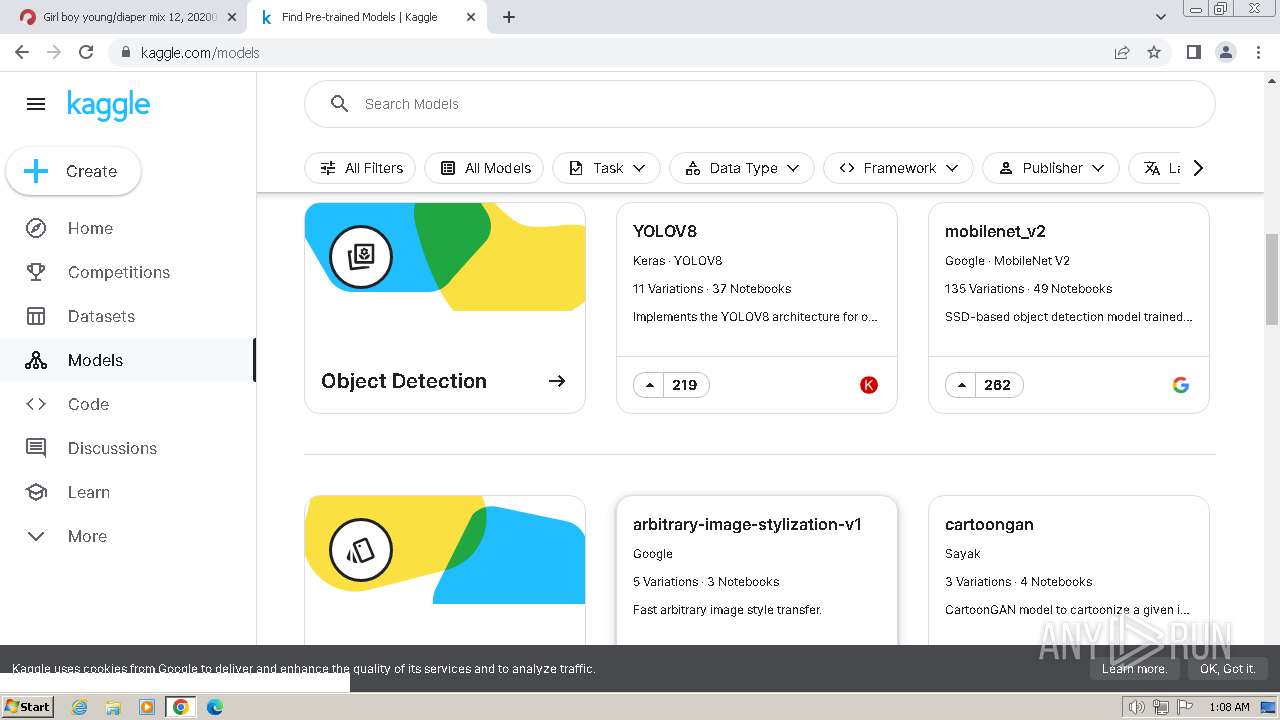The width and height of the screenshot is (1280, 720).
Task: Select the All Models filter chip
Action: coord(484,168)
